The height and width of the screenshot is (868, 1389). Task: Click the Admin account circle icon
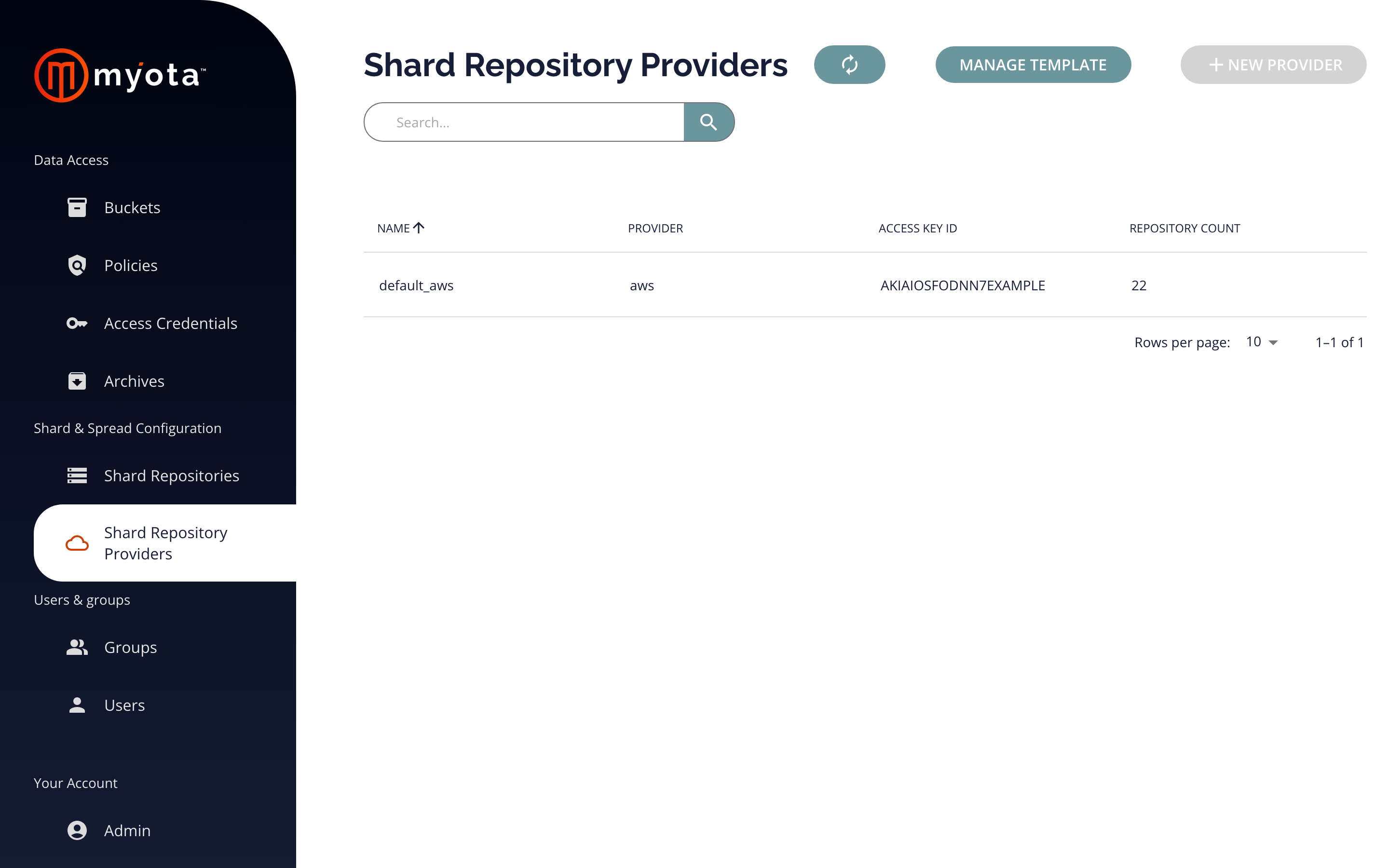[x=77, y=830]
